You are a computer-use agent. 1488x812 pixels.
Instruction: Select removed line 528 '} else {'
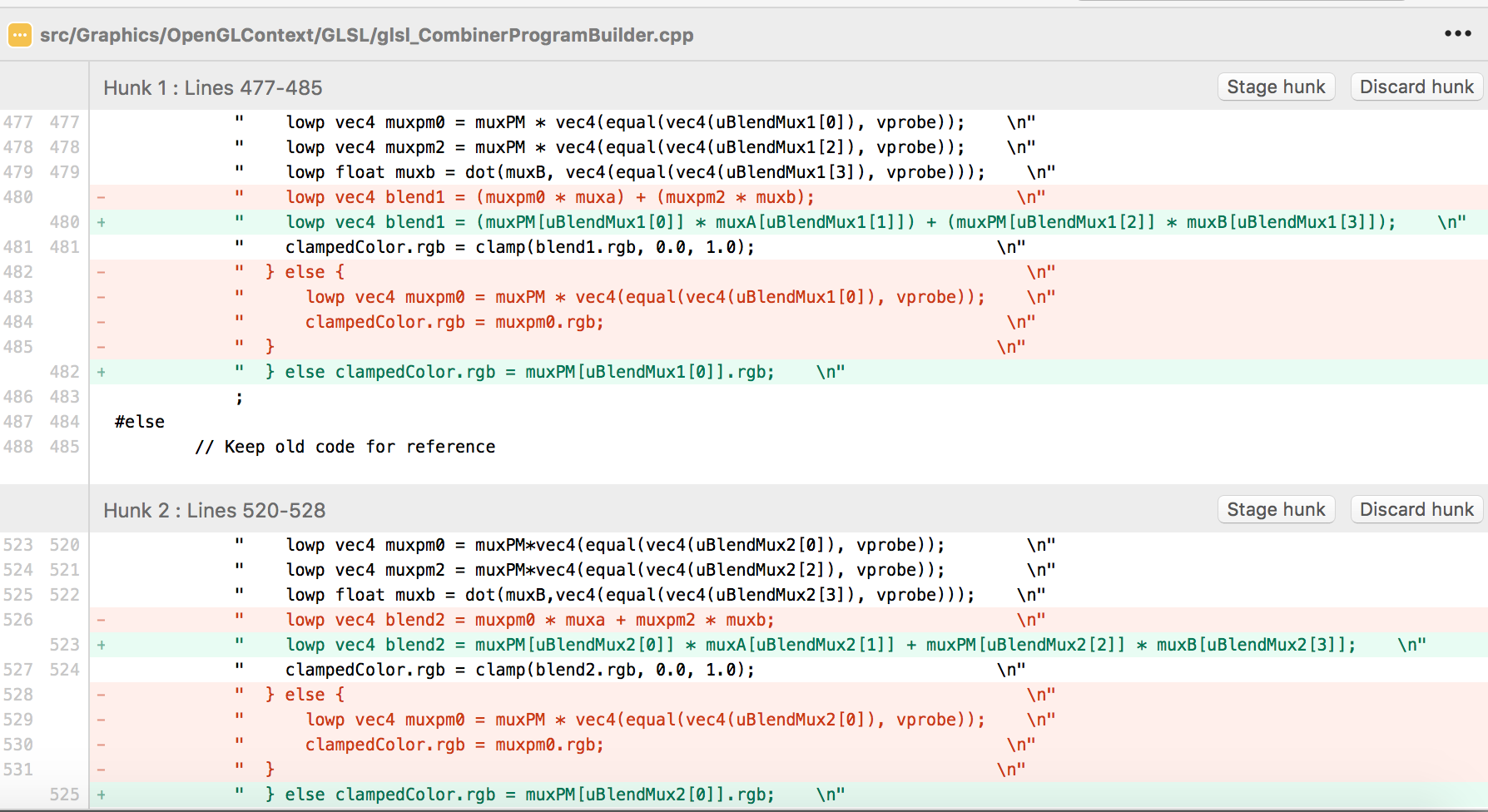(788, 695)
